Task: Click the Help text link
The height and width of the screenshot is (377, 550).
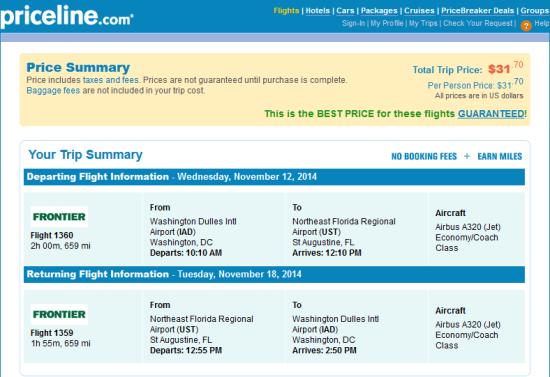Action: click(x=542, y=23)
